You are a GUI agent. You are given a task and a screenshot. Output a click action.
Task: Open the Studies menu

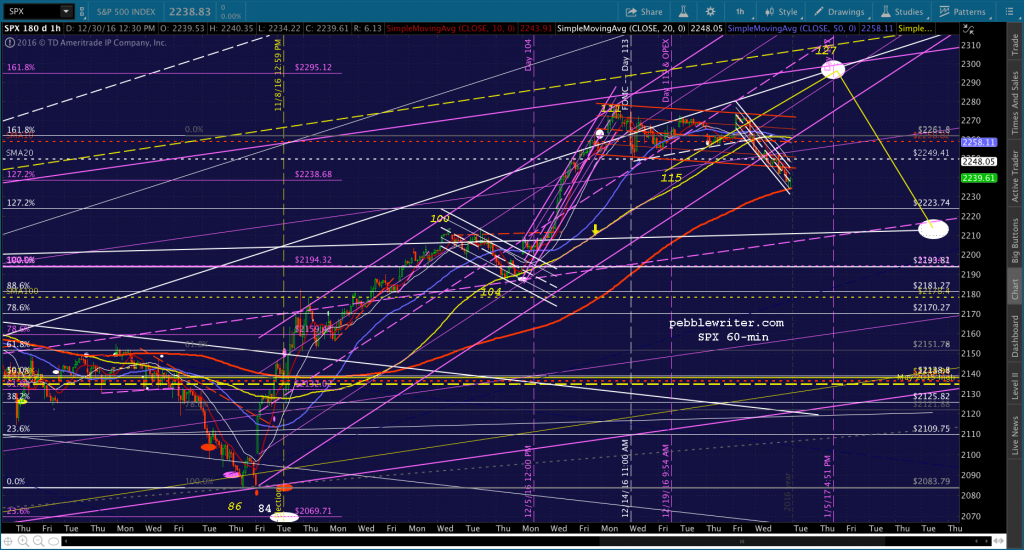click(902, 12)
